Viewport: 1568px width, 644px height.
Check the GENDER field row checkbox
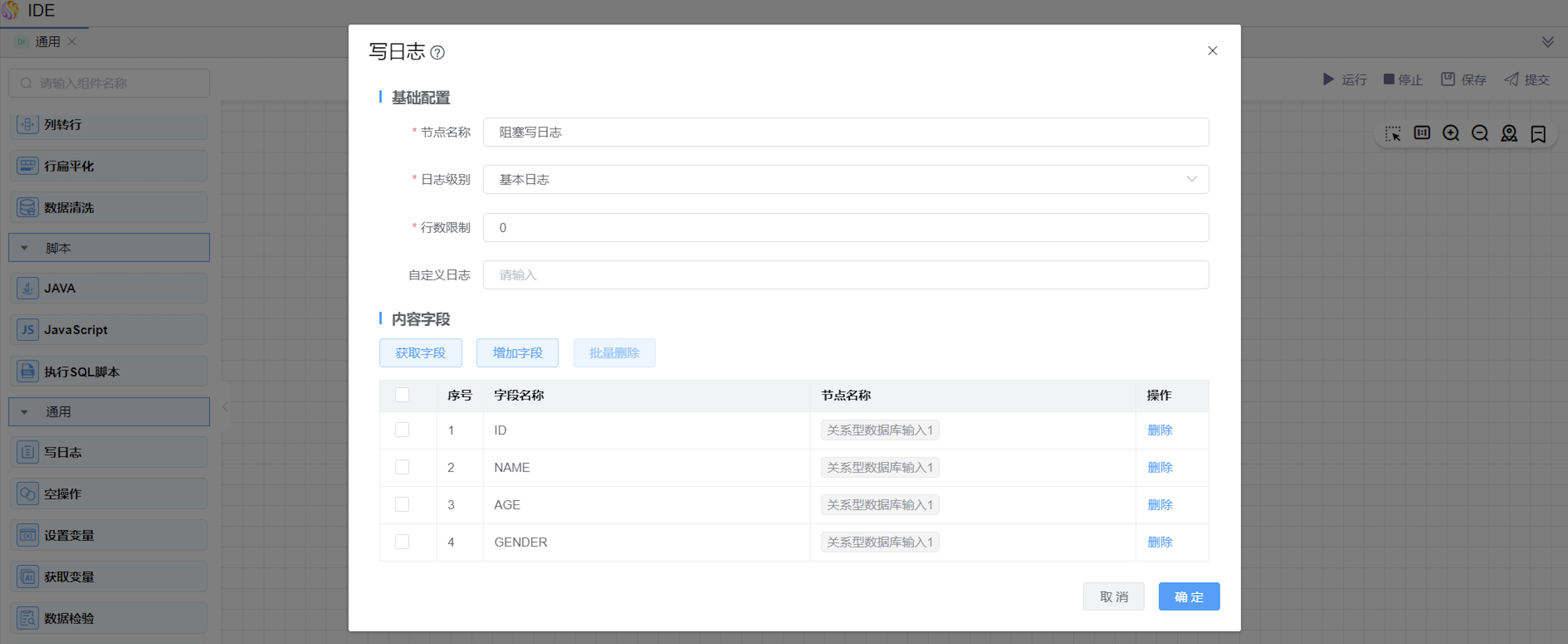click(402, 542)
